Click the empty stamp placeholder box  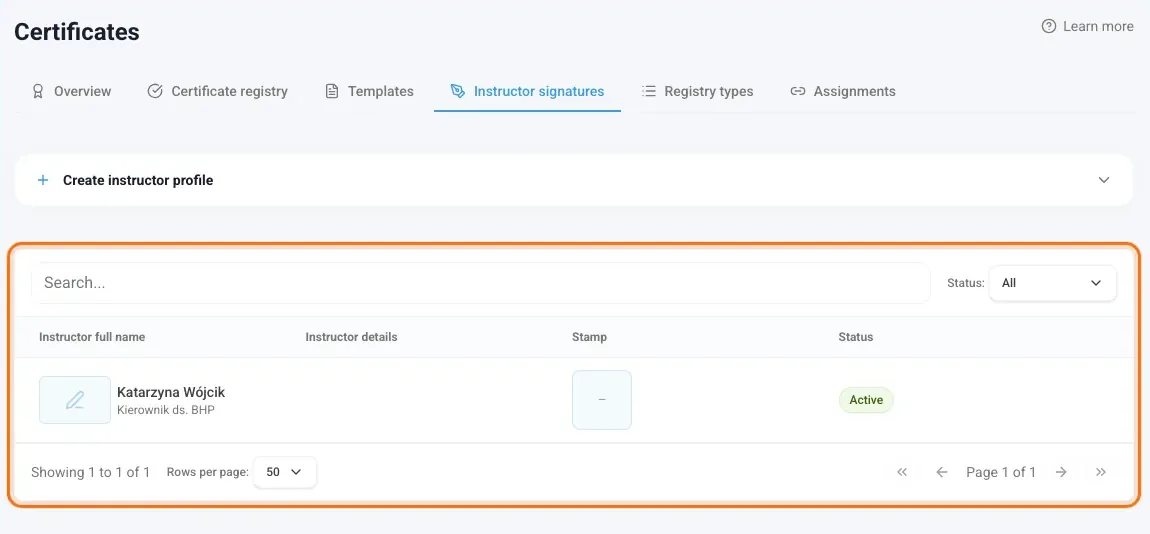(x=601, y=400)
